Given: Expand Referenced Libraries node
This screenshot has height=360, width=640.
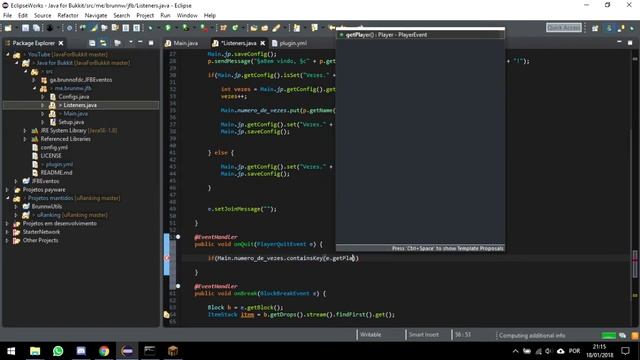Looking at the screenshot, I should [x=25, y=139].
